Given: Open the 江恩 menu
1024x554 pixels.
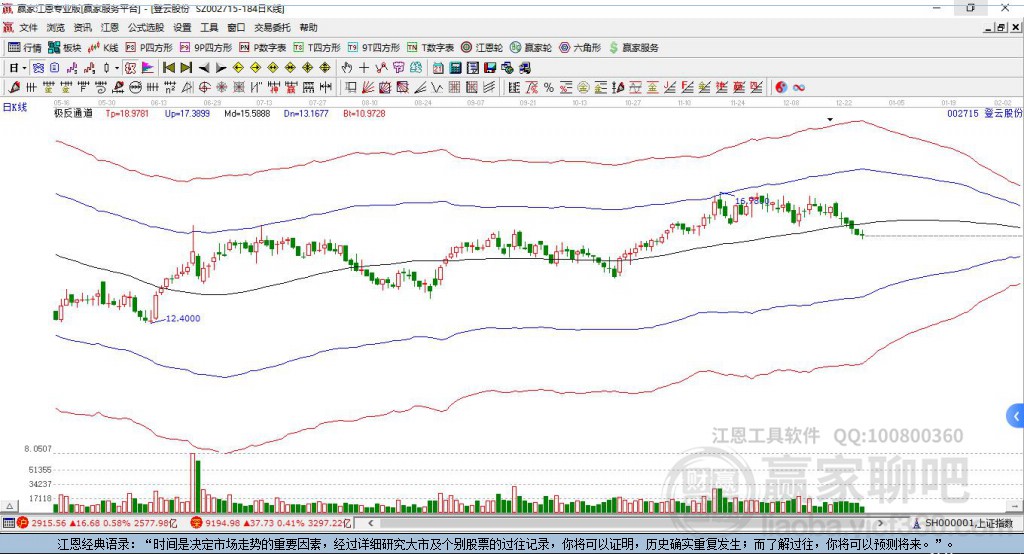Looking at the screenshot, I should (x=110, y=27).
